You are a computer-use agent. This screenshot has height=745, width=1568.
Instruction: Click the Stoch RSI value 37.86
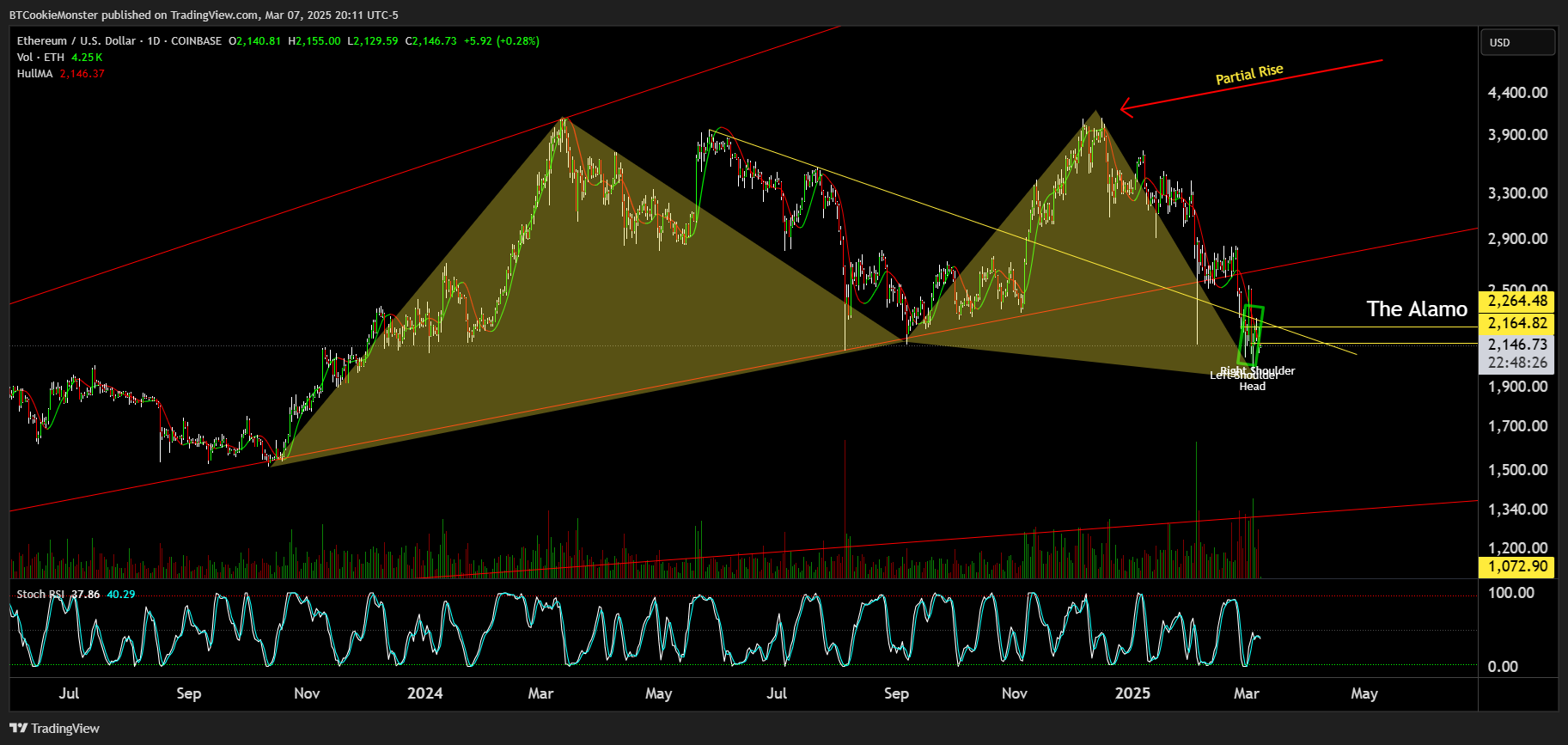coord(85,594)
